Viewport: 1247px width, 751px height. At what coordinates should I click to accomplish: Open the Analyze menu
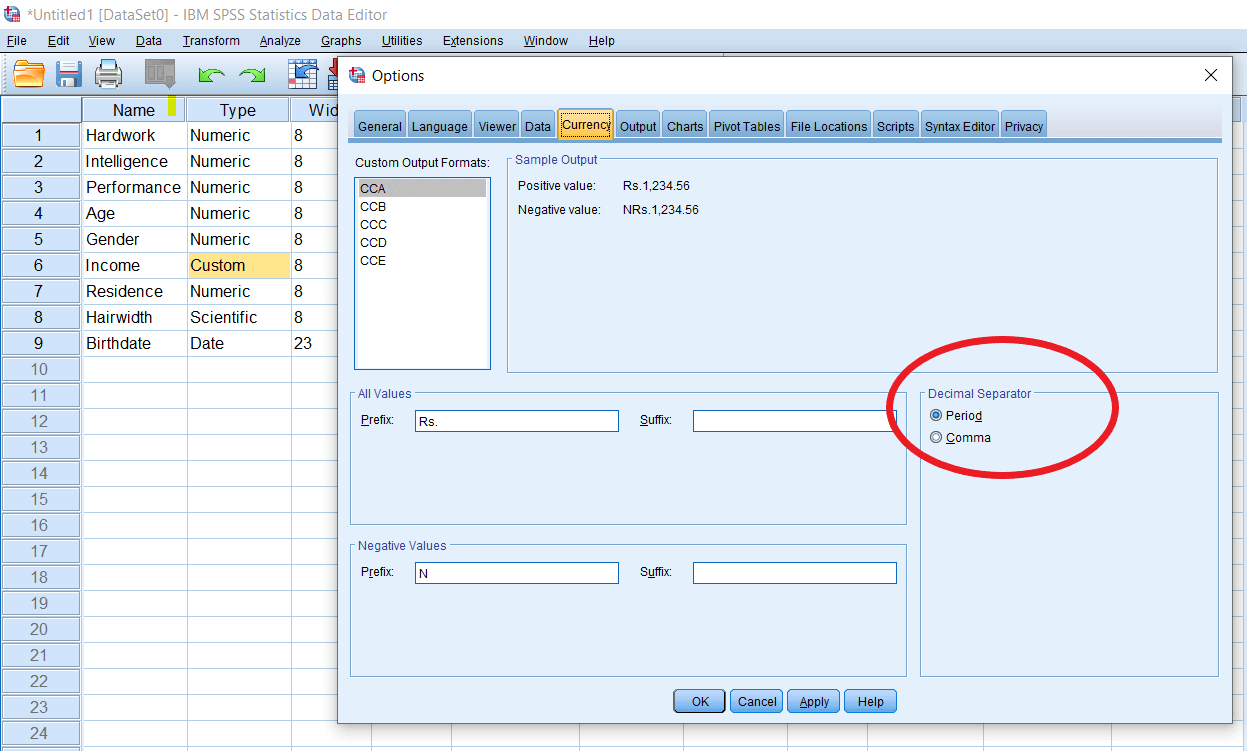280,41
